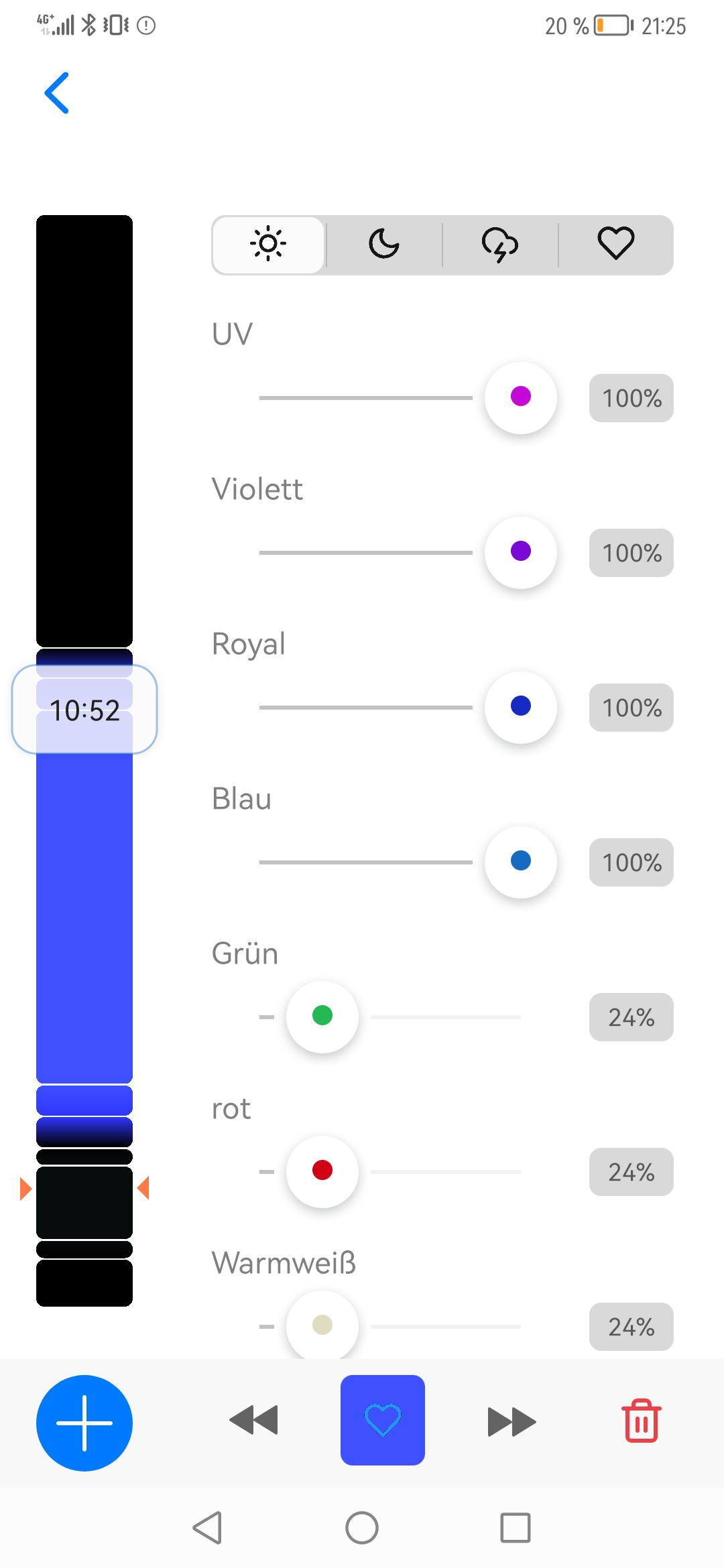Click the Violett slider handle
Image resolution: width=724 pixels, height=1568 pixels.
coord(521,552)
